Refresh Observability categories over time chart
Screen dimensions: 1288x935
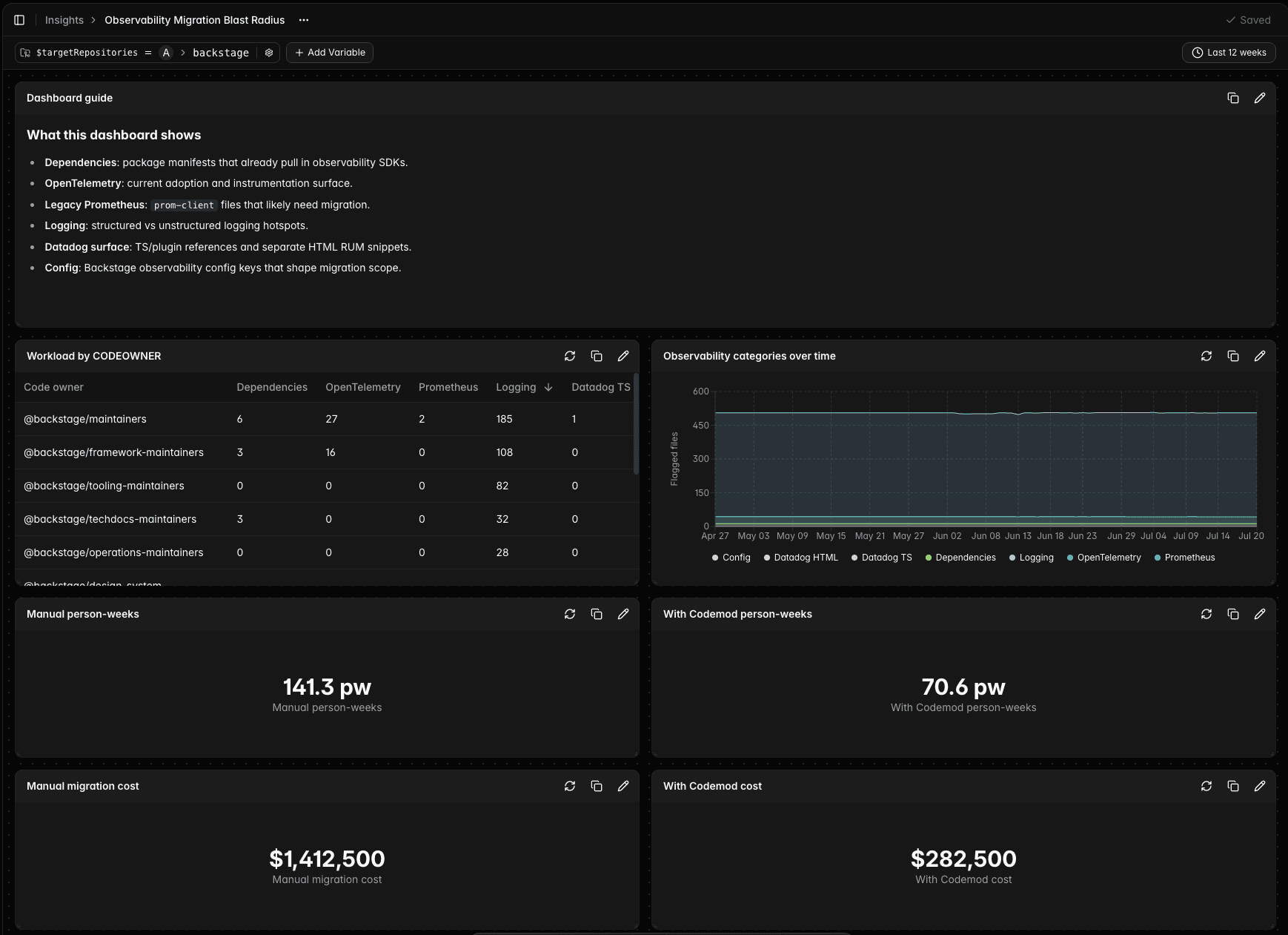coord(1206,356)
